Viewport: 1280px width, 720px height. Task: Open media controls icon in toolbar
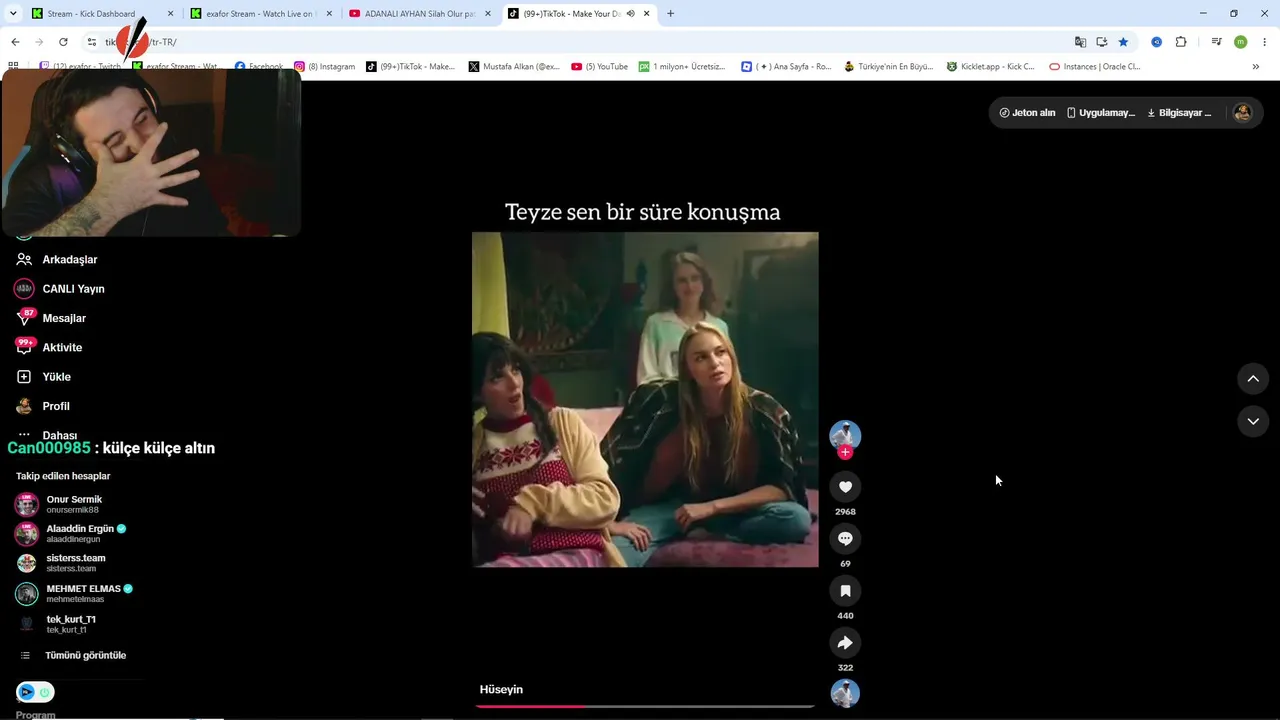click(1216, 42)
